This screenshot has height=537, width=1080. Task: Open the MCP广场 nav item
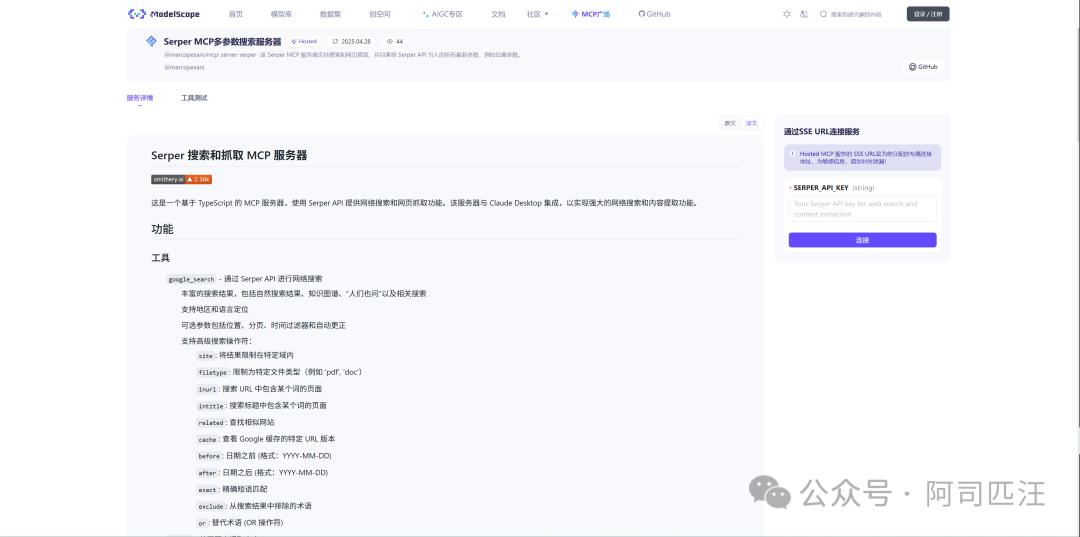click(x=591, y=14)
